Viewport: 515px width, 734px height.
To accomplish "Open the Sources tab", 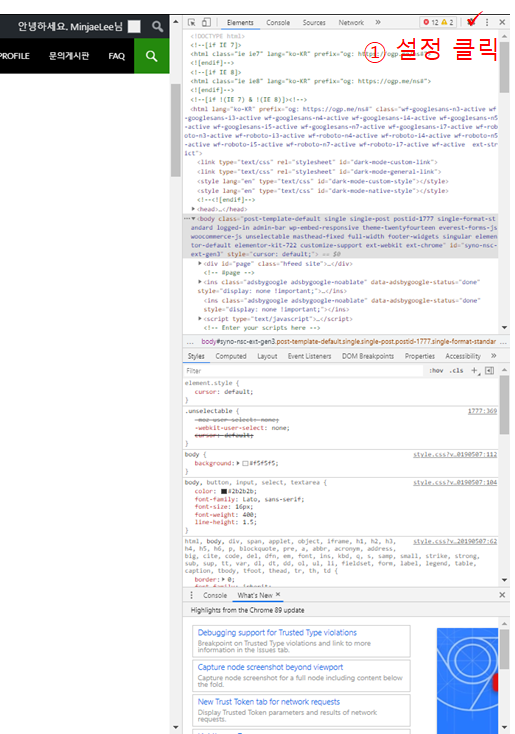I will point(314,22).
